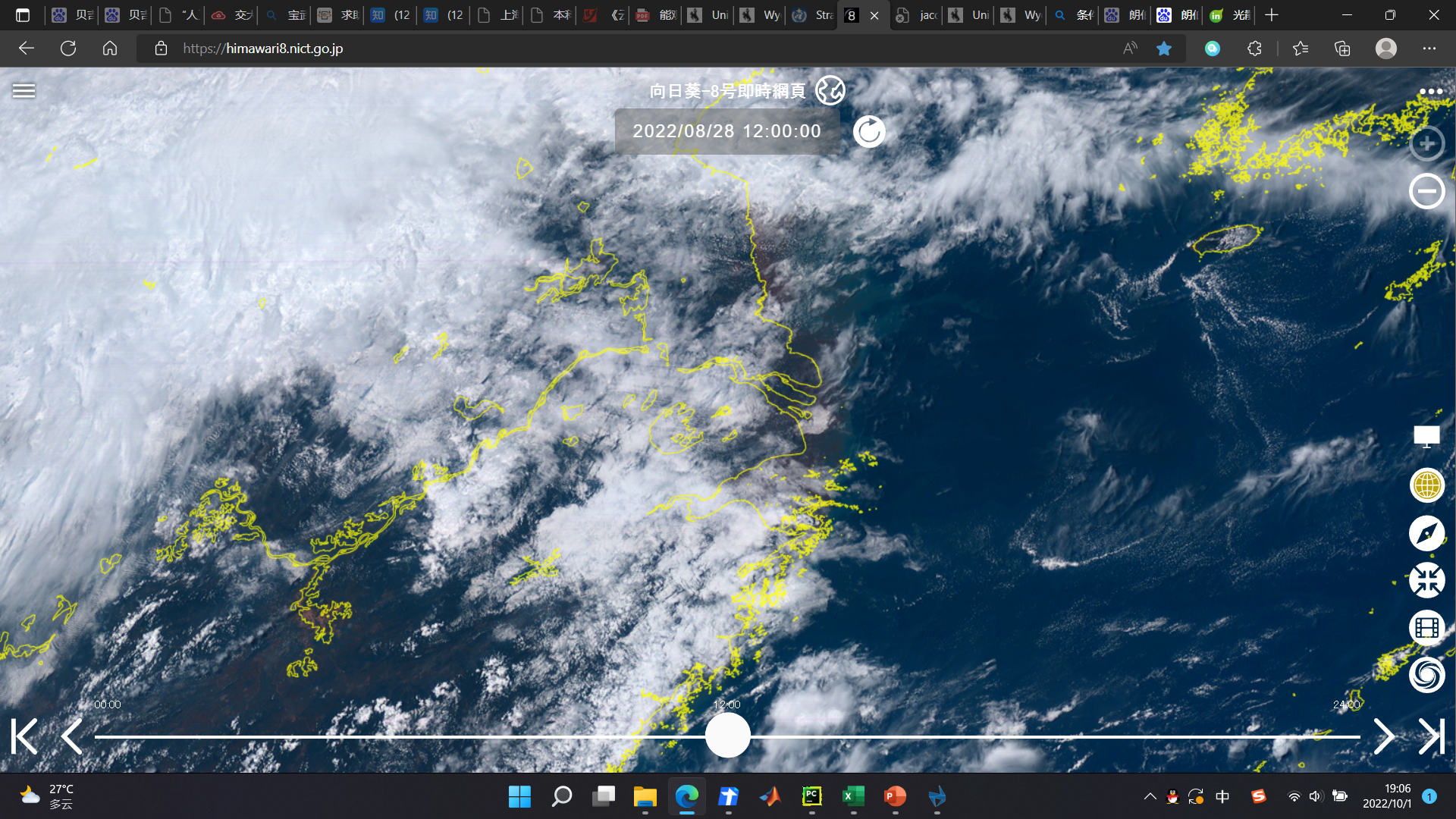Open the film strip animation icon
The width and height of the screenshot is (1456, 819).
pos(1426,628)
